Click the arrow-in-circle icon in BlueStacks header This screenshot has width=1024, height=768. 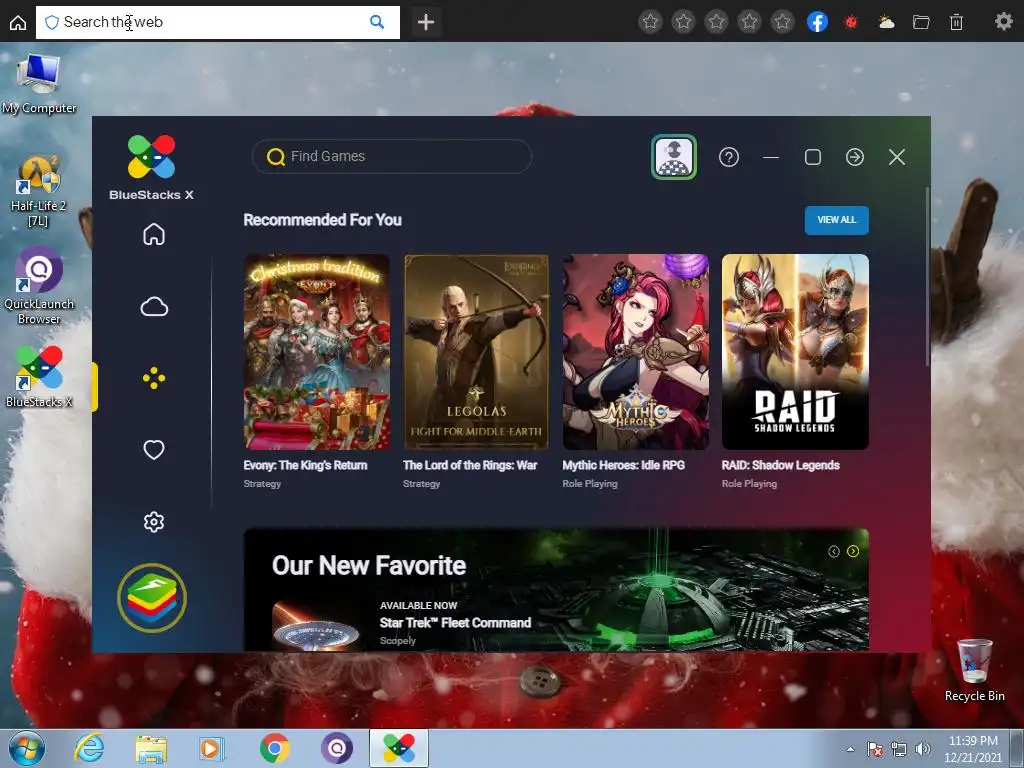click(855, 157)
